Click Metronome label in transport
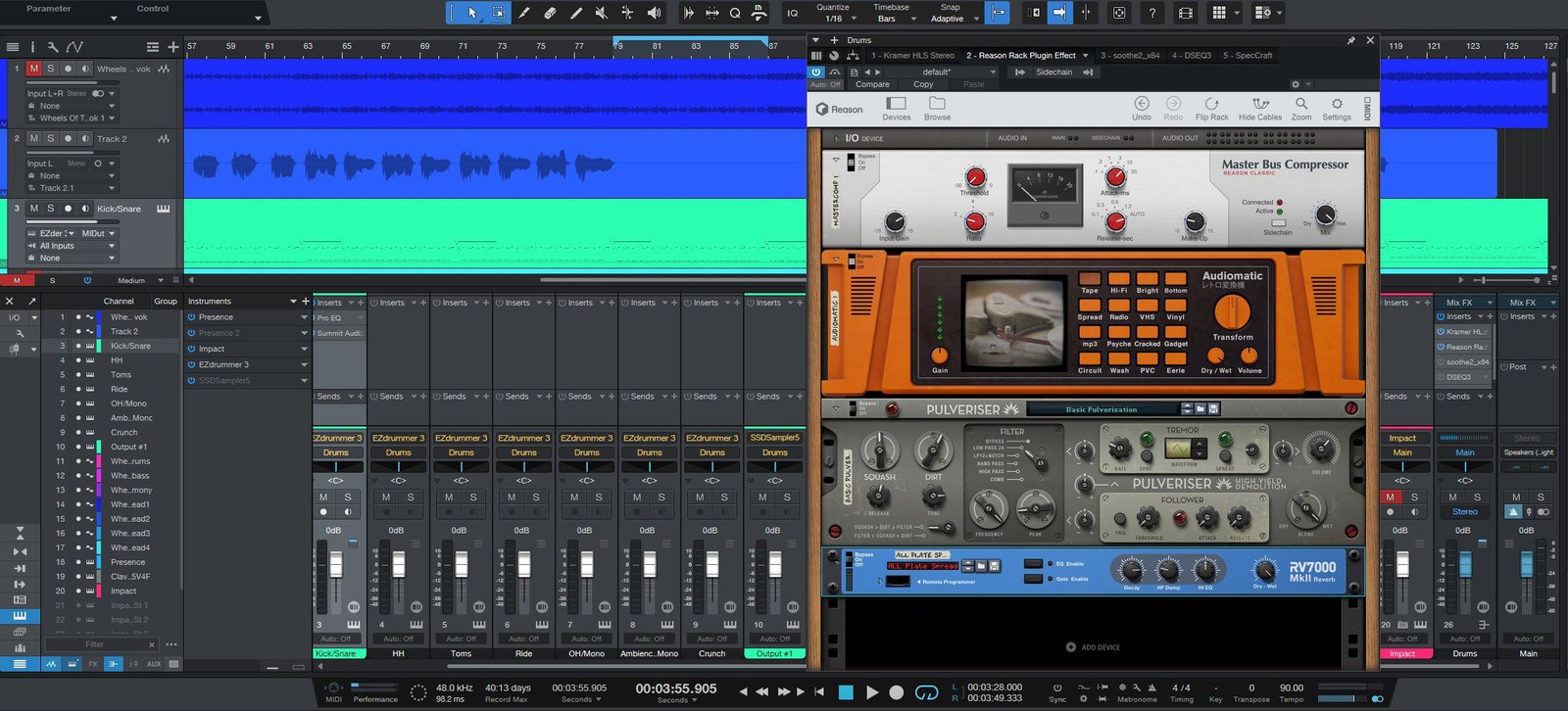The image size is (1568, 711). tap(1137, 700)
